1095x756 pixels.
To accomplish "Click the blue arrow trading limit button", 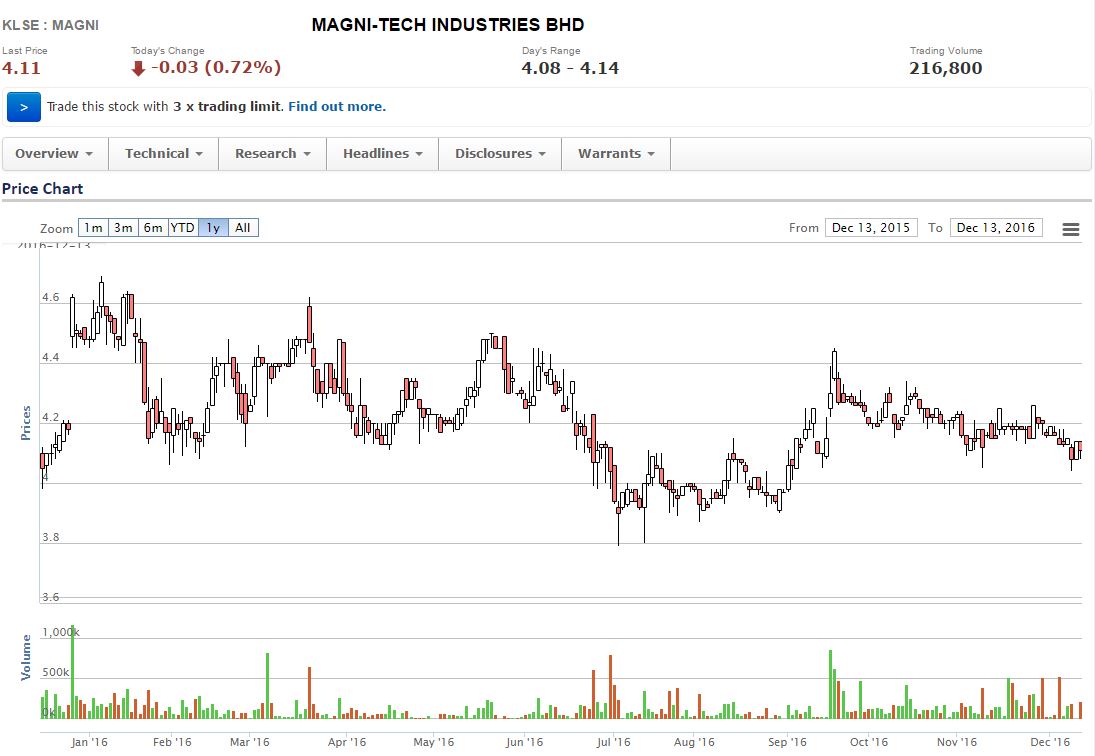I will coord(24,107).
